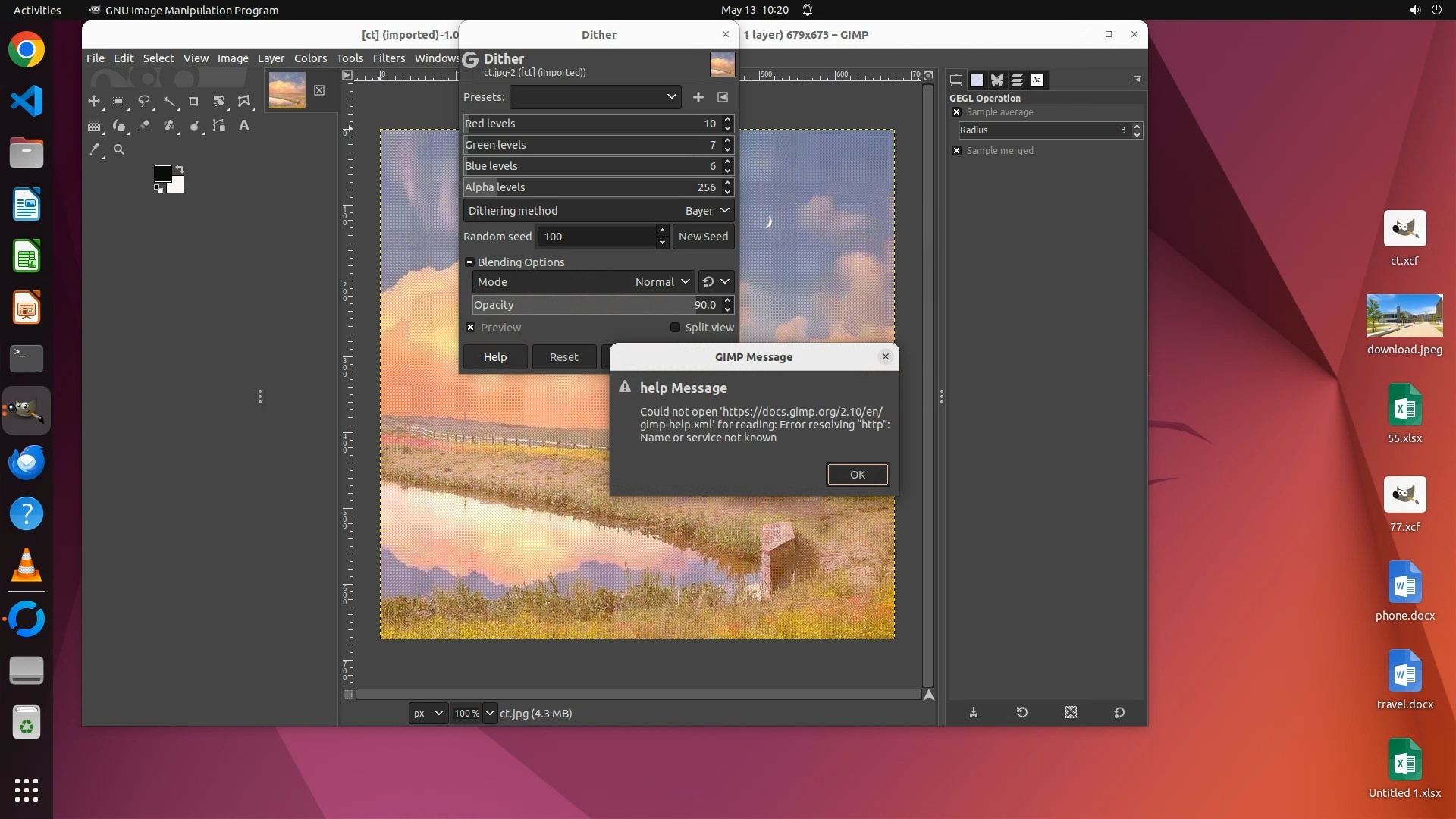Image resolution: width=1456 pixels, height=819 pixels.
Task: Toggle the Preview checkbox in Dither
Action: pyautogui.click(x=471, y=328)
